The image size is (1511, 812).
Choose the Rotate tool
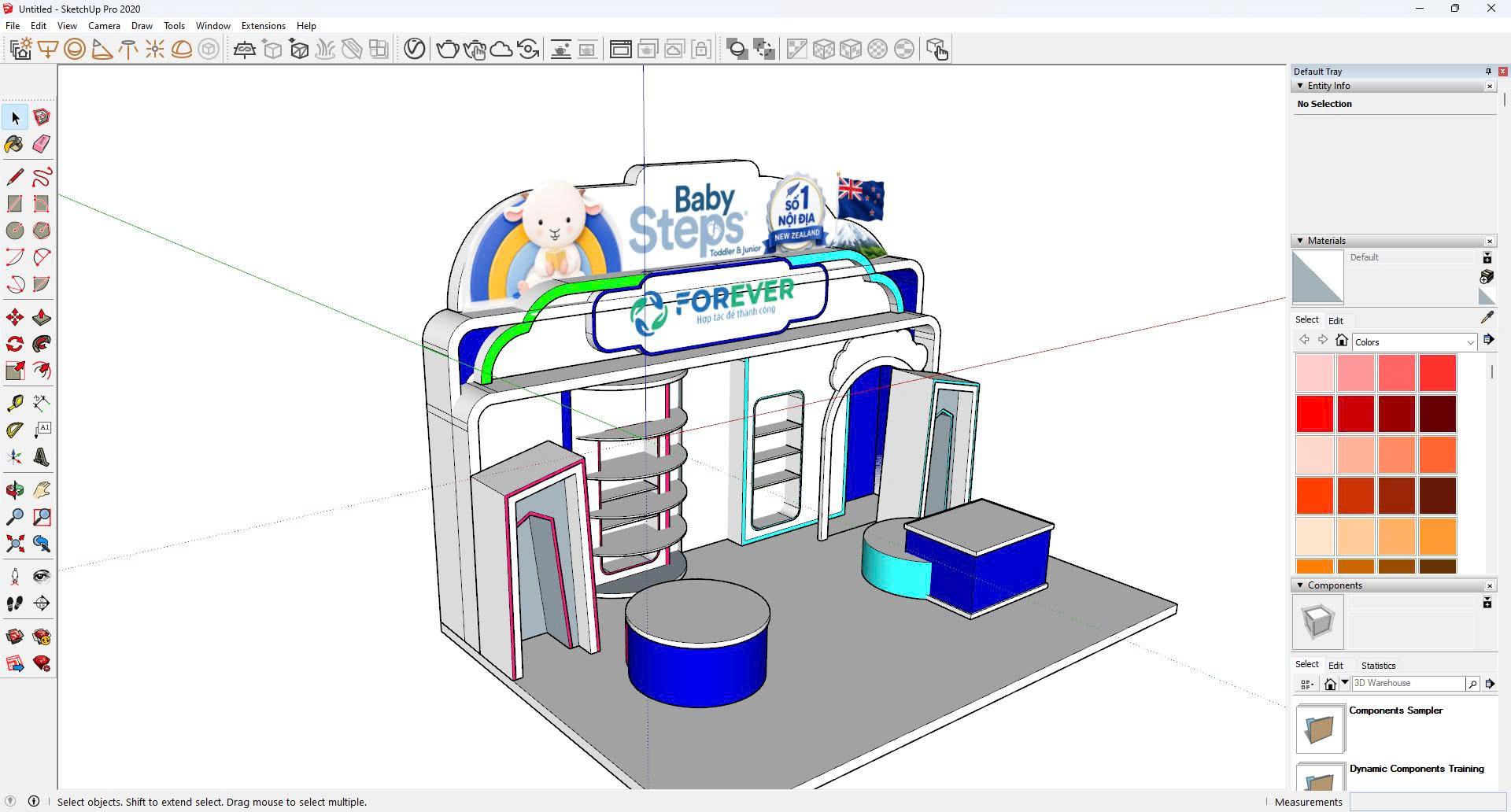(x=15, y=344)
